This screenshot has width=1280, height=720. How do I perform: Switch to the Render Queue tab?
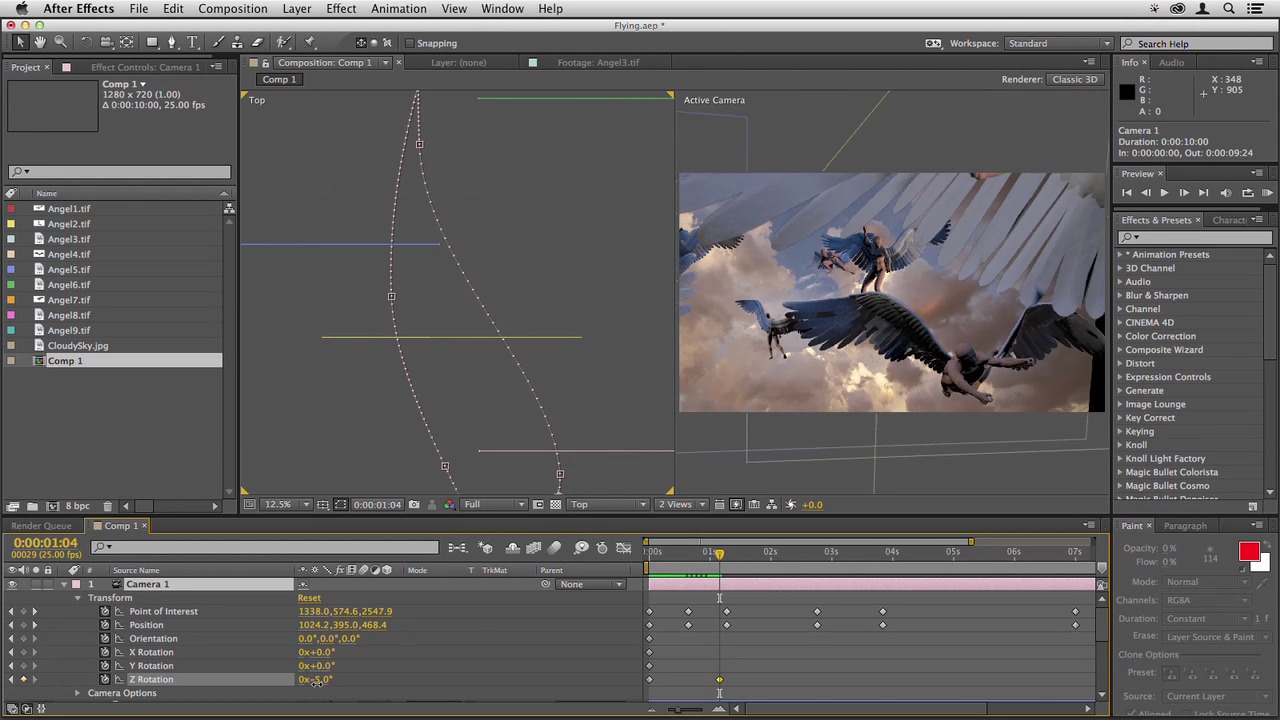tap(42, 526)
